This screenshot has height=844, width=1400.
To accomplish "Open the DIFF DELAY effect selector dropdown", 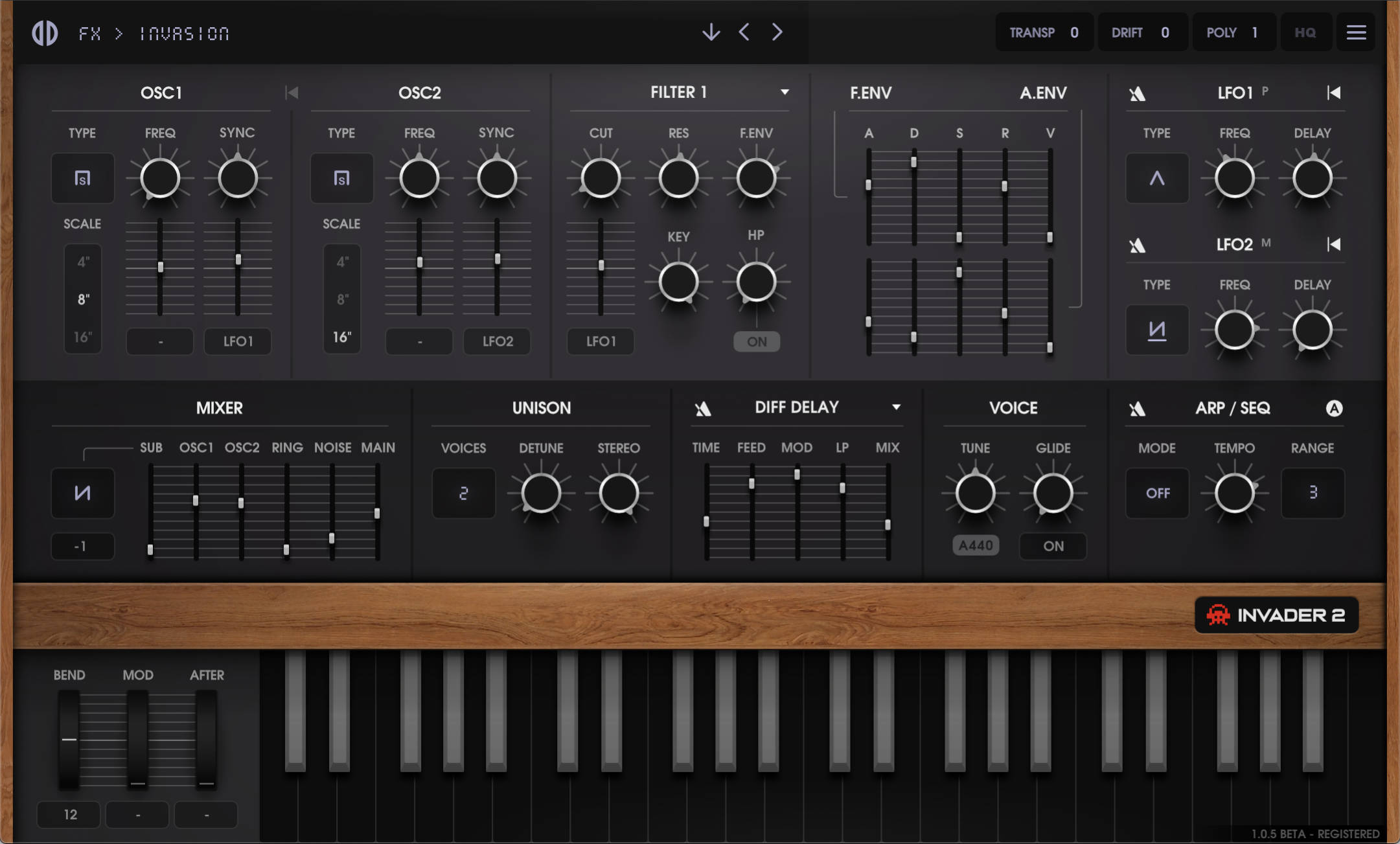I will coord(896,407).
